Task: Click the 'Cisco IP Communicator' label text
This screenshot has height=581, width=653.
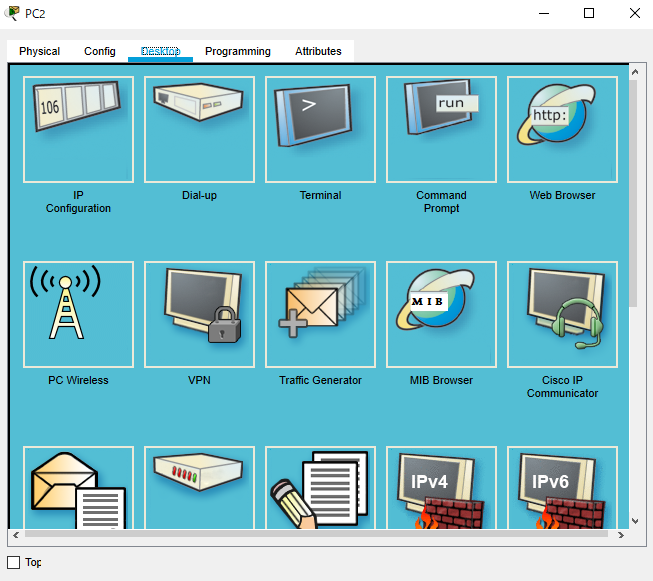Action: click(562, 387)
